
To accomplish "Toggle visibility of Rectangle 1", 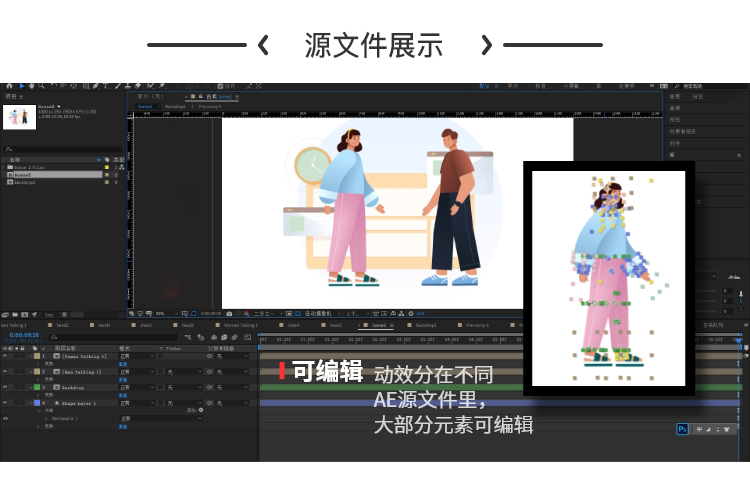I will coord(5,418).
